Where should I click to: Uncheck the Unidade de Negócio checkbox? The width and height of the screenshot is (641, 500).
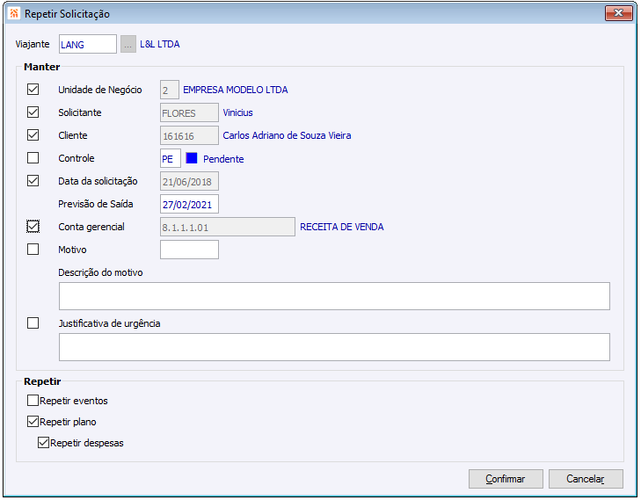click(x=33, y=89)
